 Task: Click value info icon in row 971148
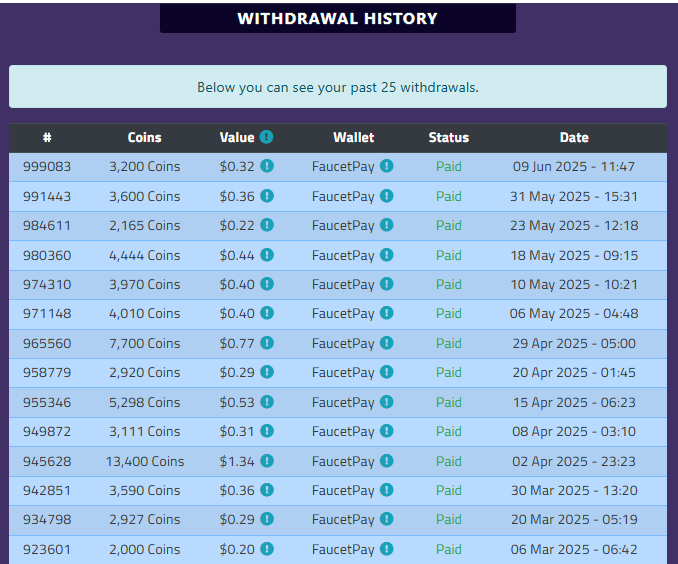tap(267, 313)
